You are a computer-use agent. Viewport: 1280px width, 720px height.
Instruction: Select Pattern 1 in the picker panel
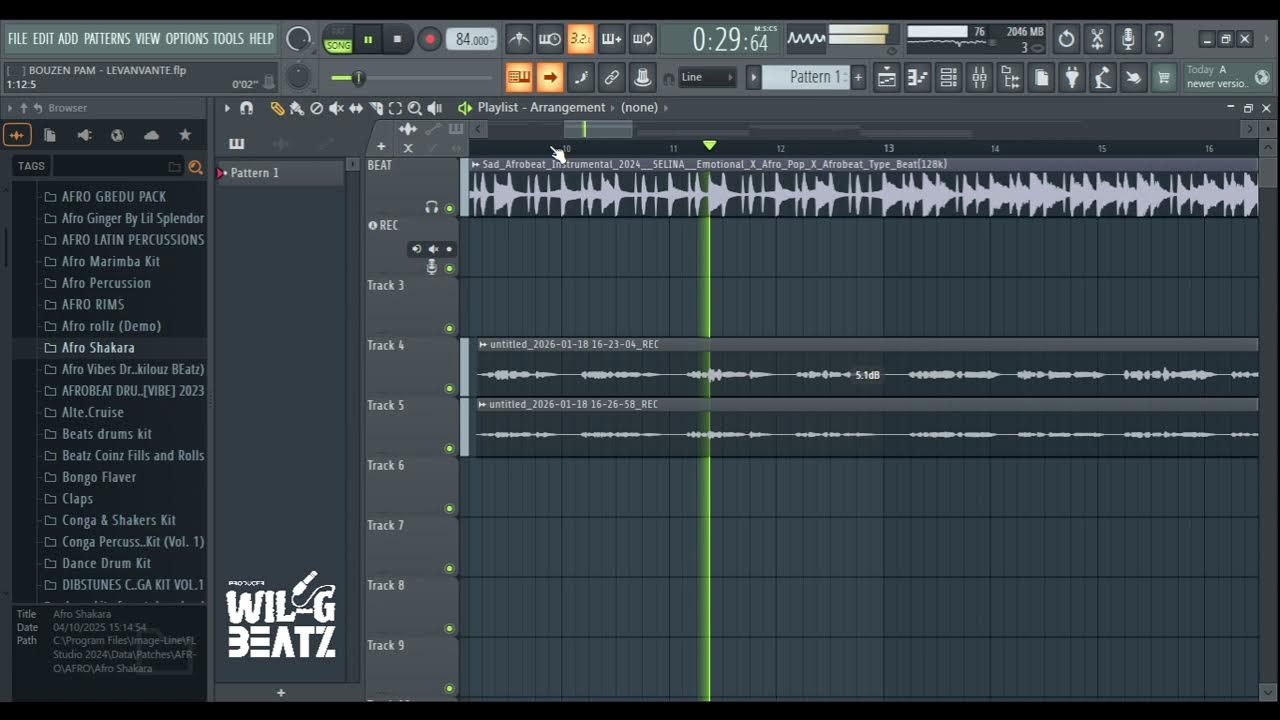(281, 173)
